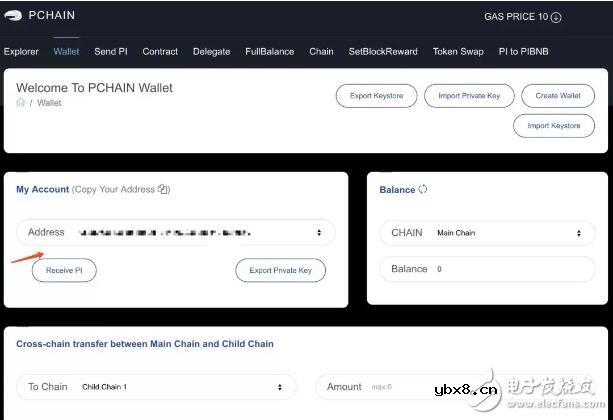Screen dimensions: 613x420
Task: Open the Delegate section
Action: [212, 52]
